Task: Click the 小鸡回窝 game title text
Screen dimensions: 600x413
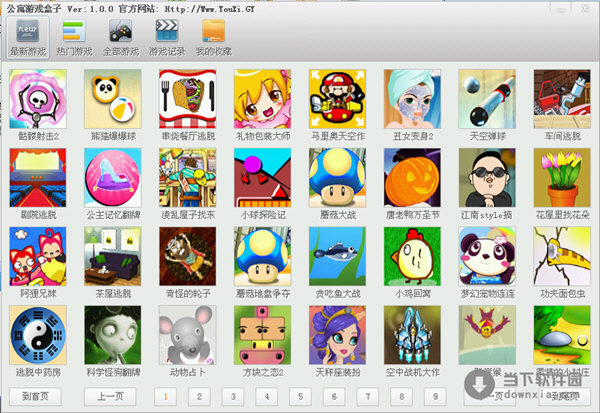Action: click(x=412, y=294)
